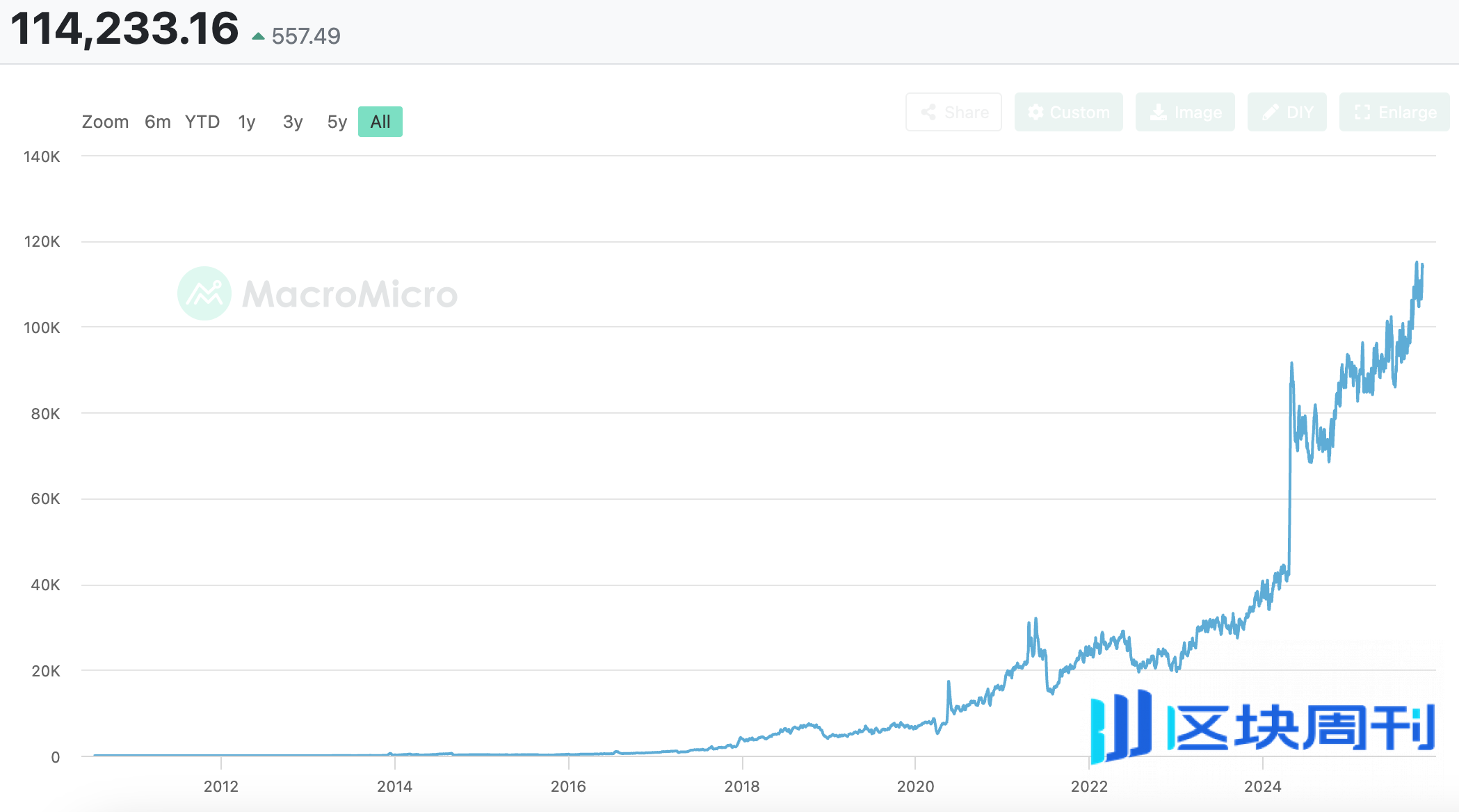Screen dimensions: 1459x812
Task: Switch zoom range to 1y
Action: (x=247, y=122)
